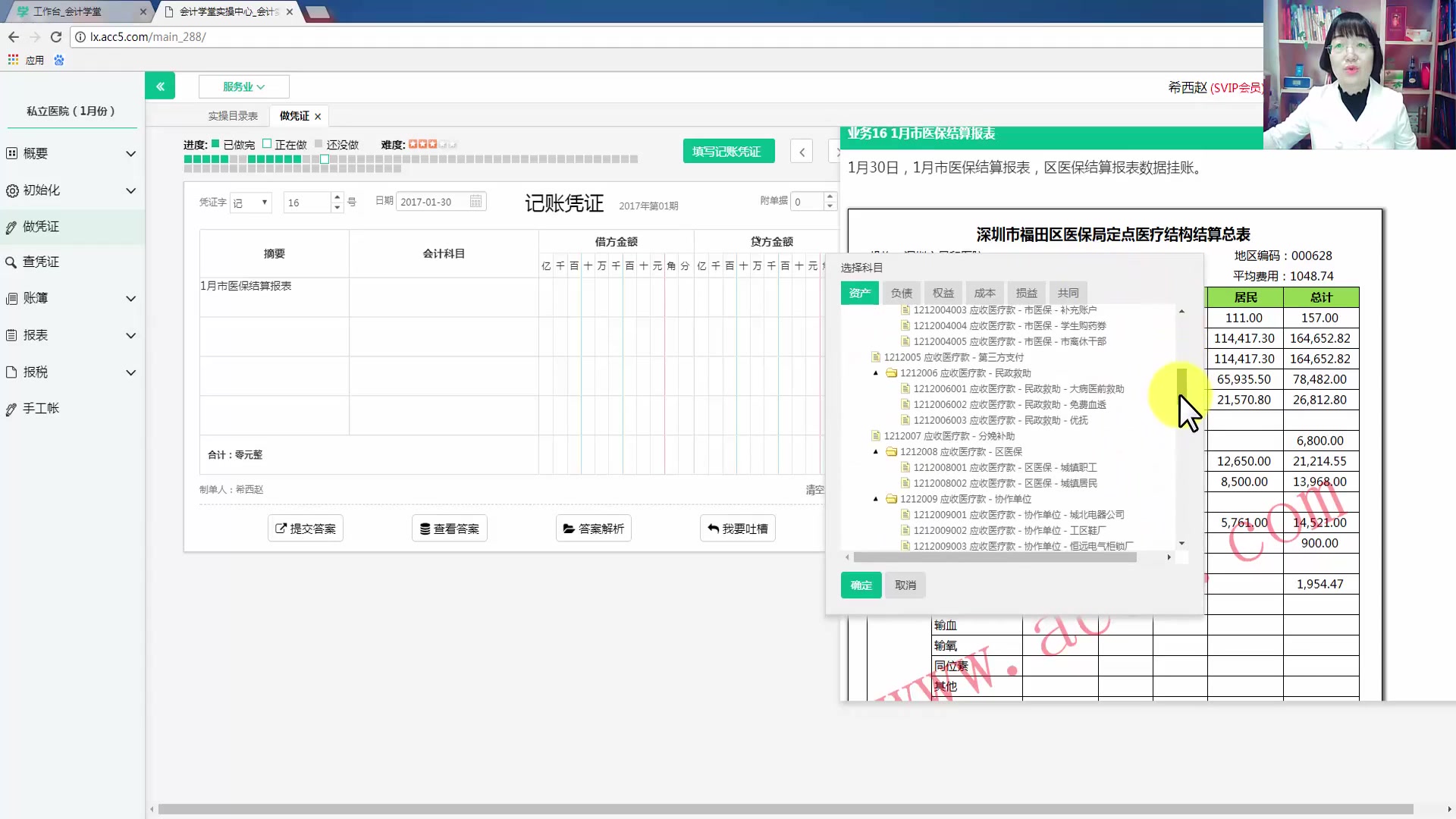
Task: Collapse the 1212009 协作单位 tree node
Action: 876,499
